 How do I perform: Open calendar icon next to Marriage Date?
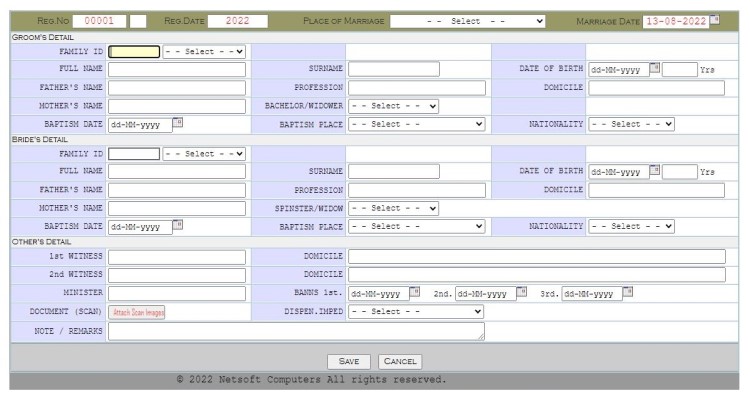pyautogui.click(x=715, y=20)
